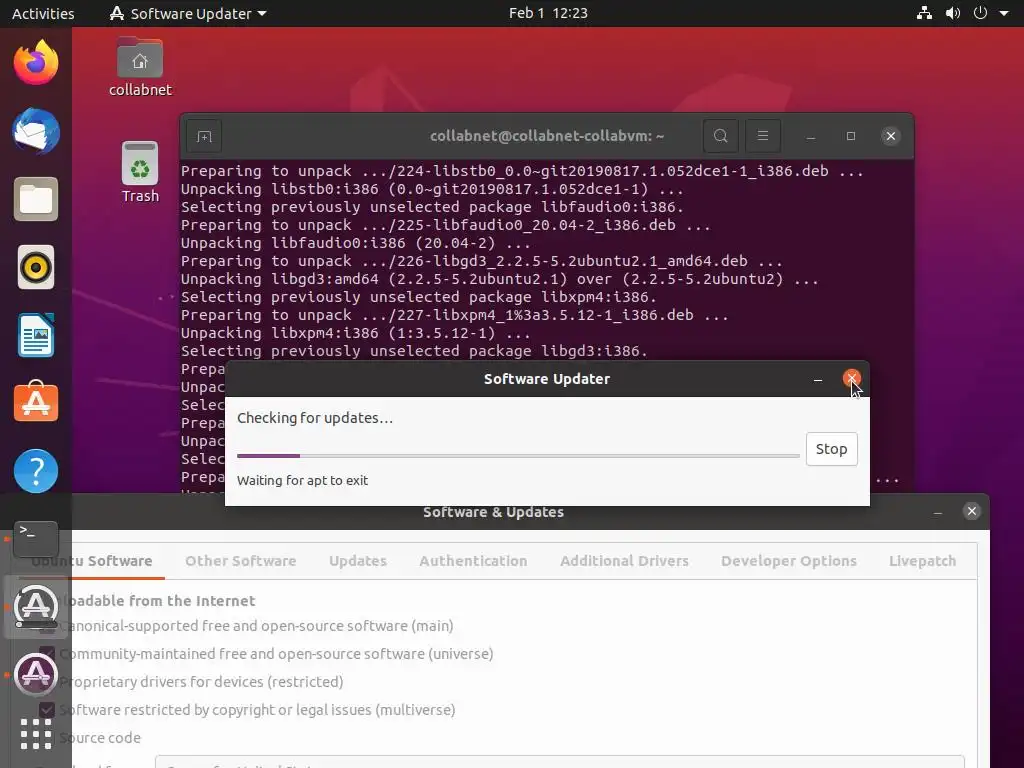Open Rhythmbox music player
The height and width of the screenshot is (768, 1024).
(36, 267)
